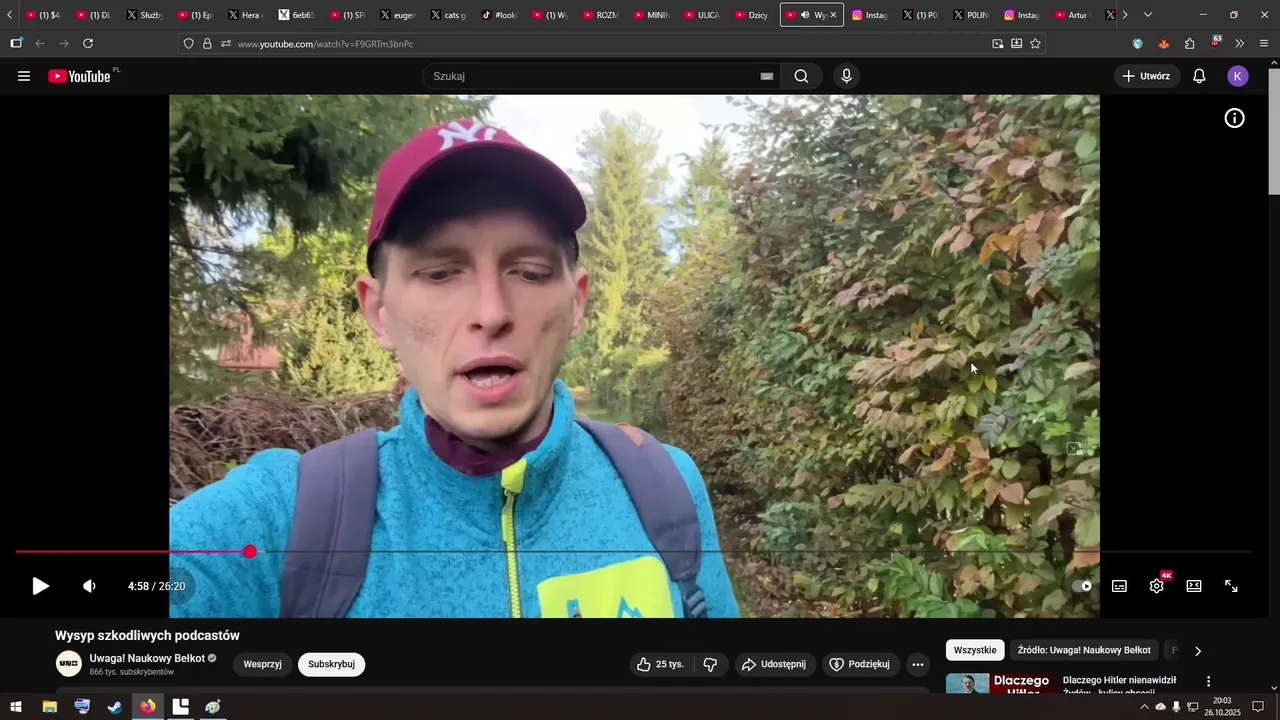Click the URL address bar

pos(605,44)
